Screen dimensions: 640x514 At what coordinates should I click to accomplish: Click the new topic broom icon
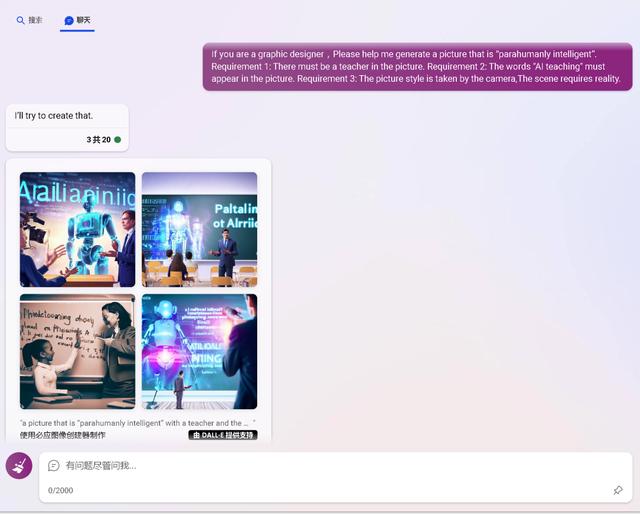pos(19,466)
